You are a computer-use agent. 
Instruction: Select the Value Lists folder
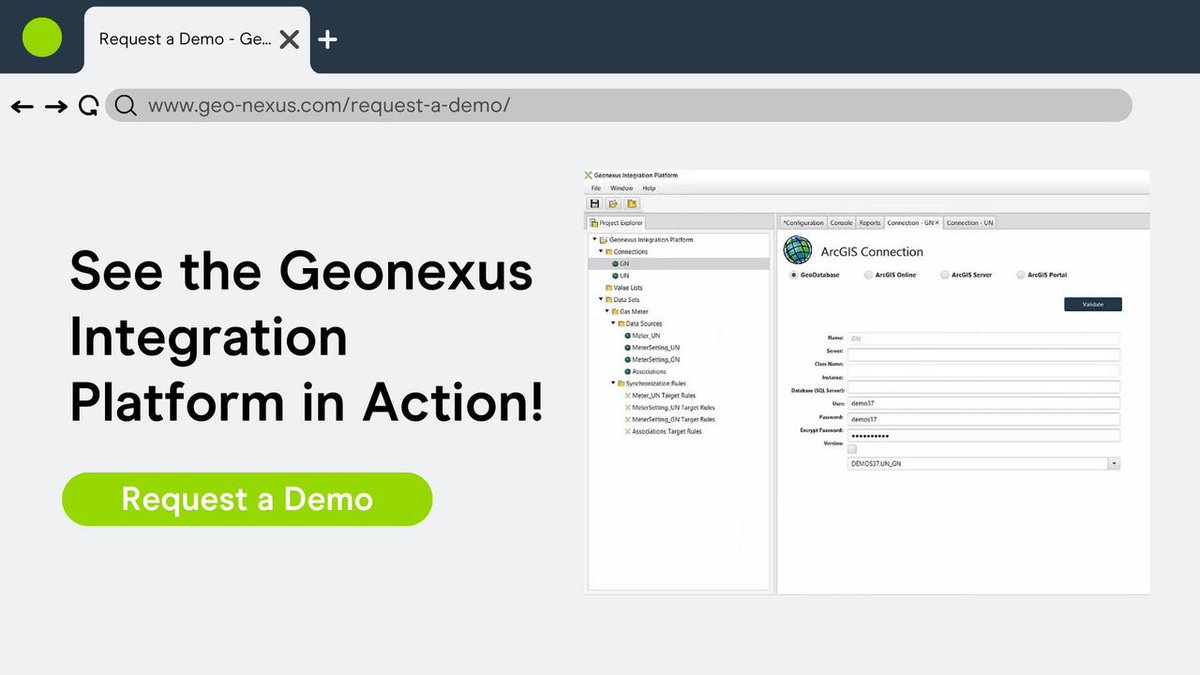click(x=624, y=287)
